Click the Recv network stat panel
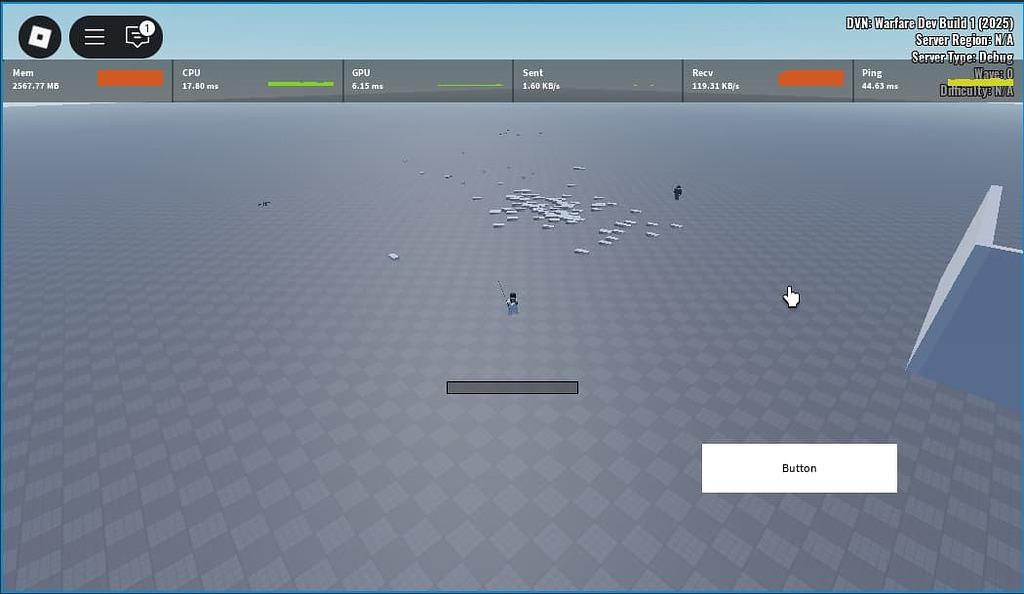The image size is (1024, 594). click(765, 80)
